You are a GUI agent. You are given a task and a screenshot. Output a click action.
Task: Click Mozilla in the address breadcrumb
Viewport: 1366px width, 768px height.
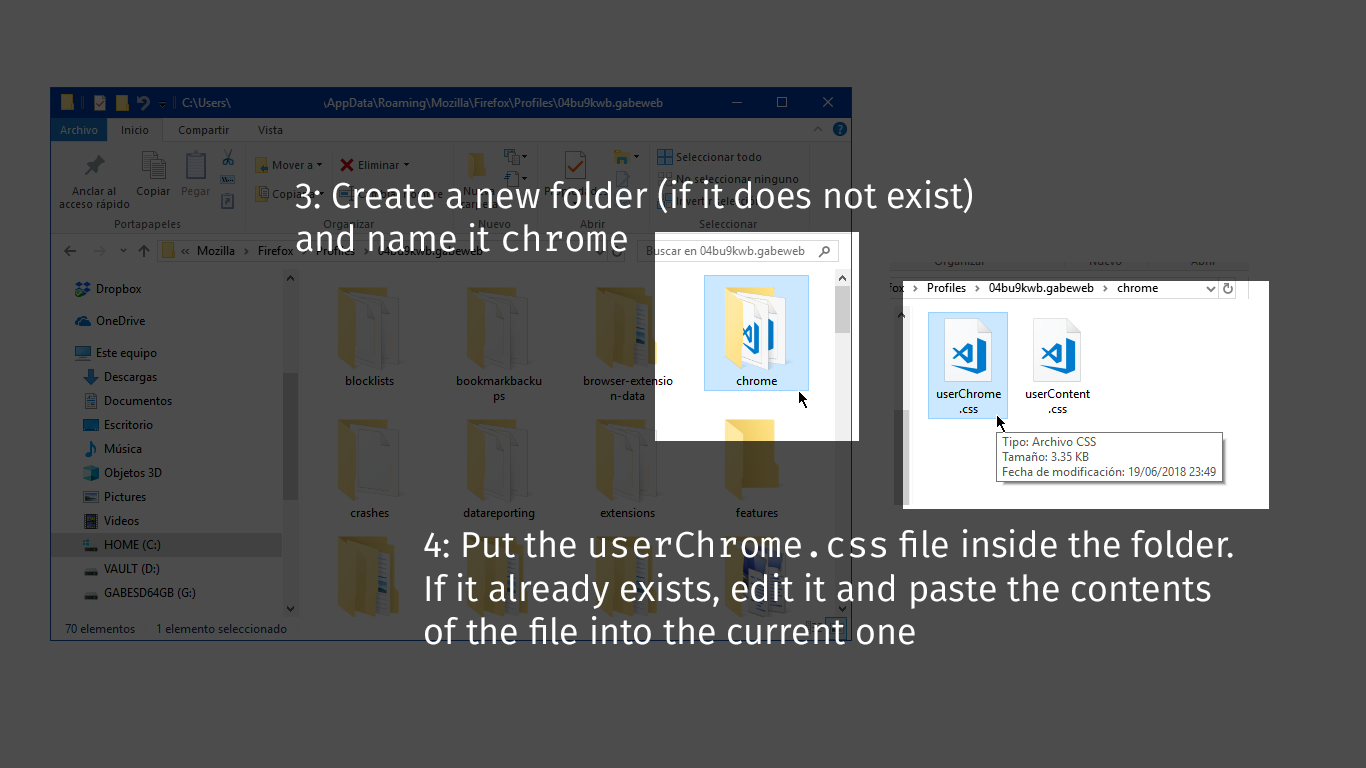[x=216, y=251]
